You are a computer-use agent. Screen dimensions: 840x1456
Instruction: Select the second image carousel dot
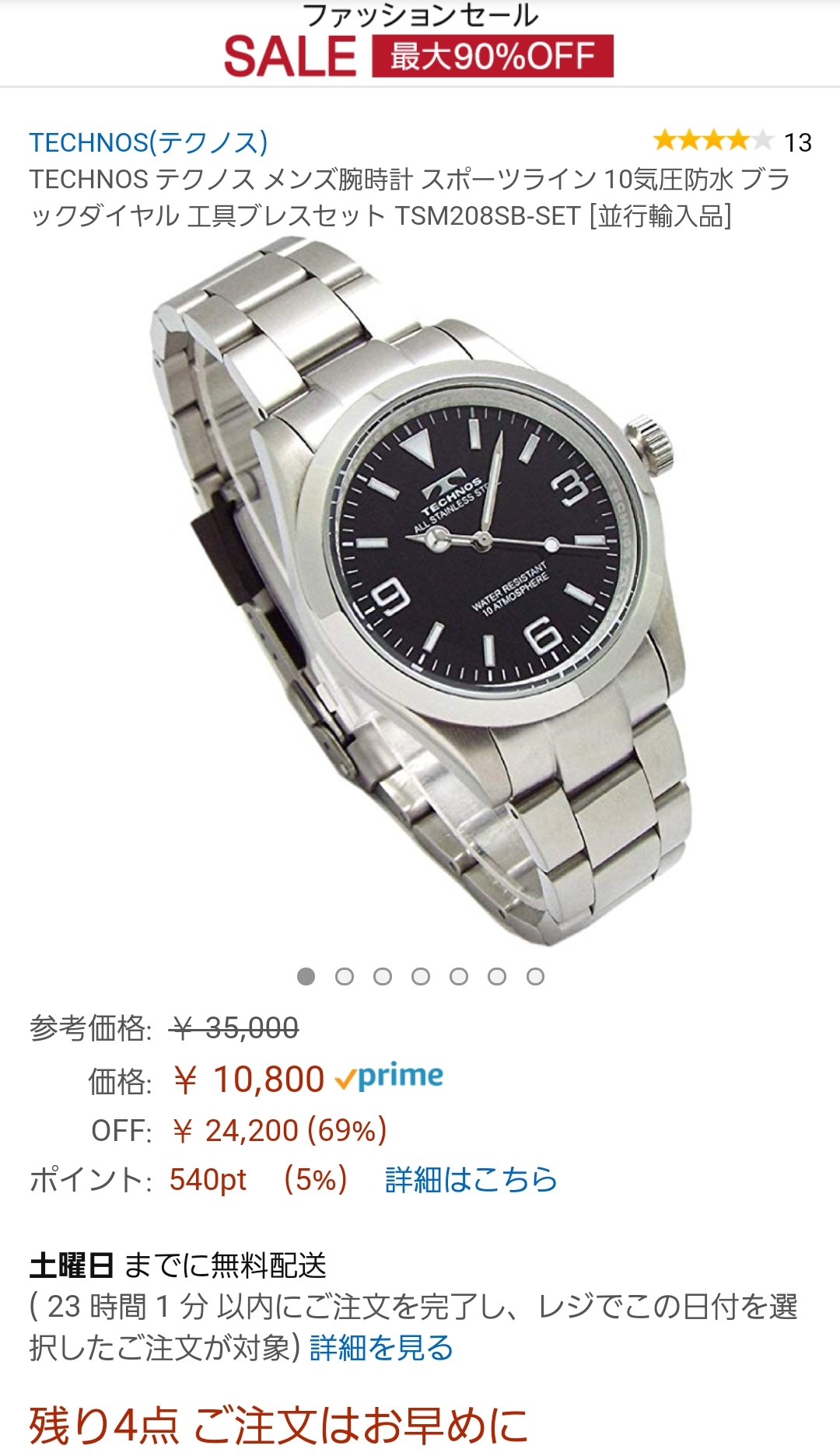click(345, 976)
